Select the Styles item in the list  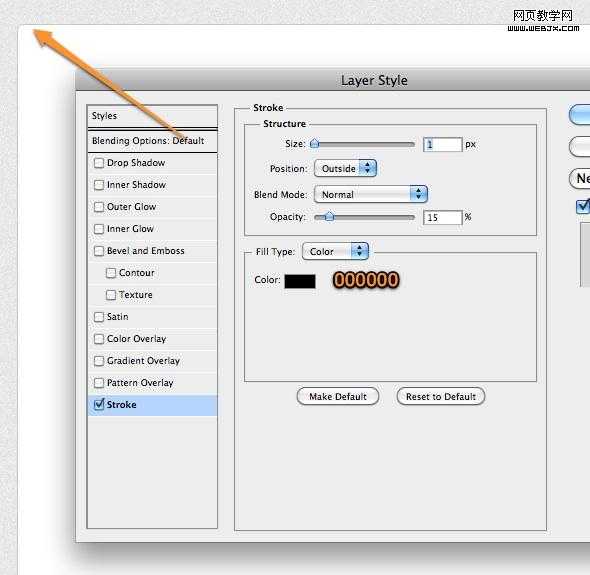(x=152, y=116)
